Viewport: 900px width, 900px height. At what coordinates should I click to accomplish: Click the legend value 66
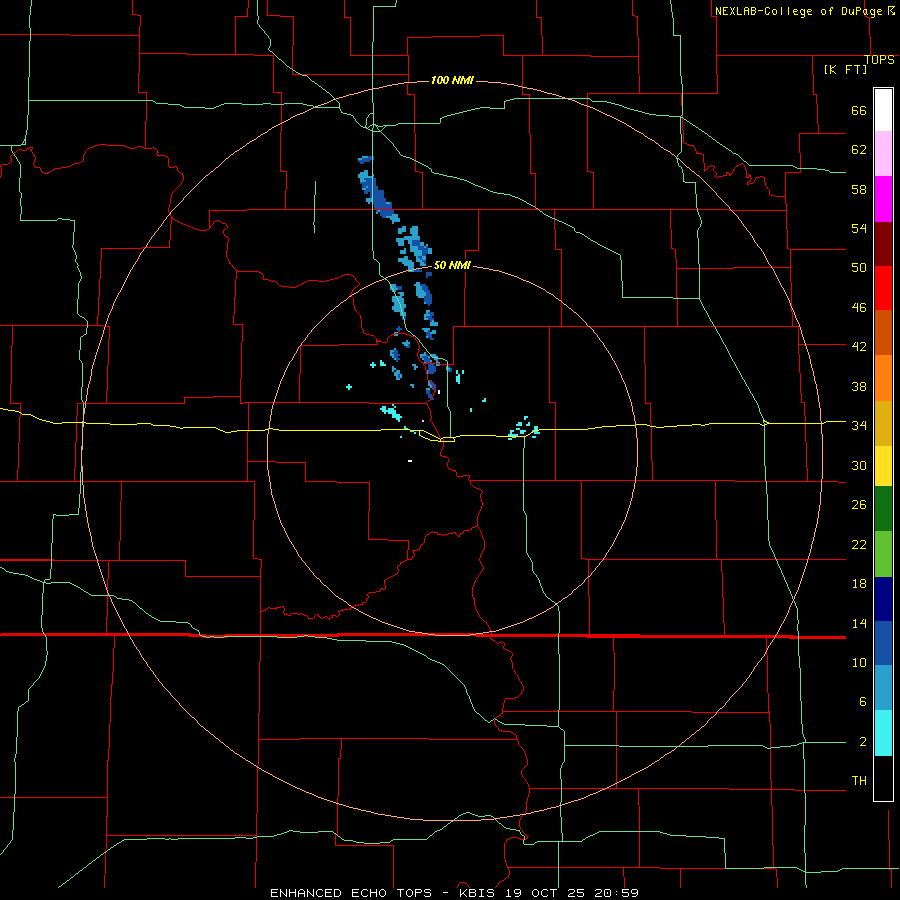tap(859, 110)
